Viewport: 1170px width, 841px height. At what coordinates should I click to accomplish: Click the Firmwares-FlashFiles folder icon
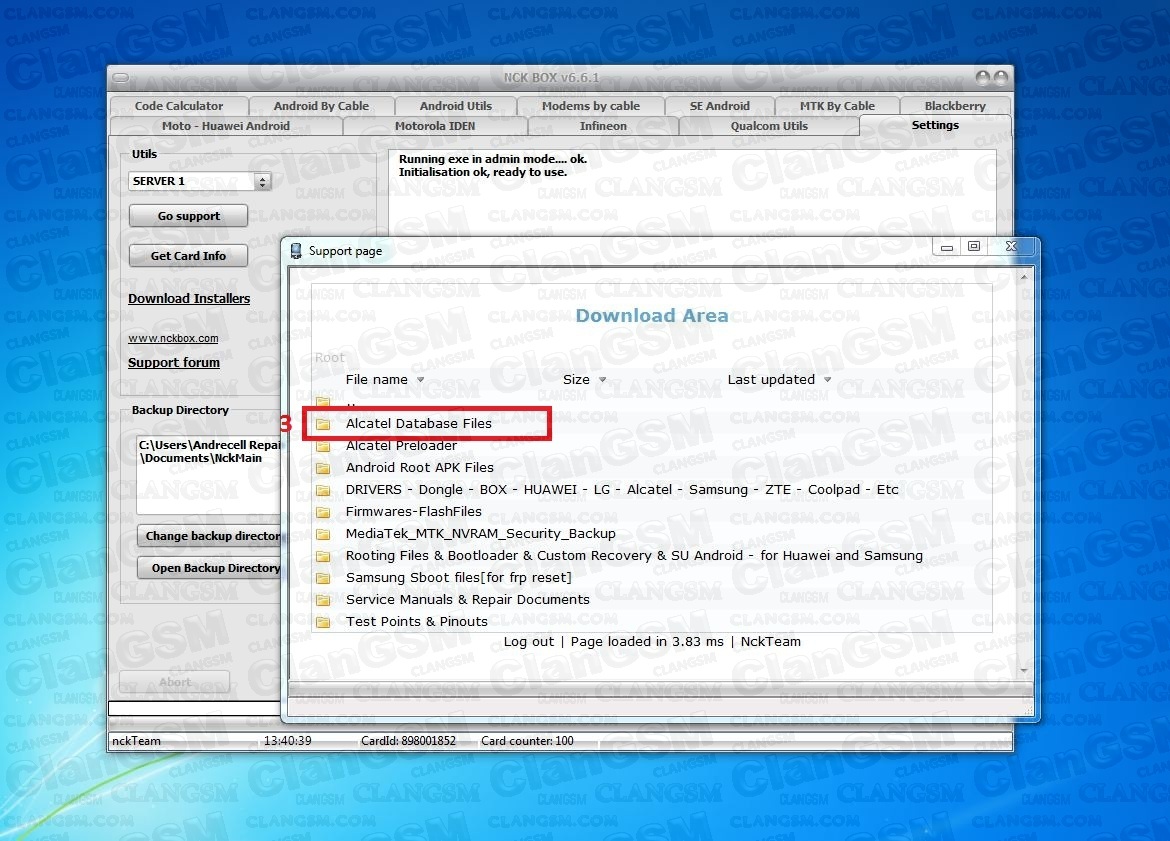323,512
